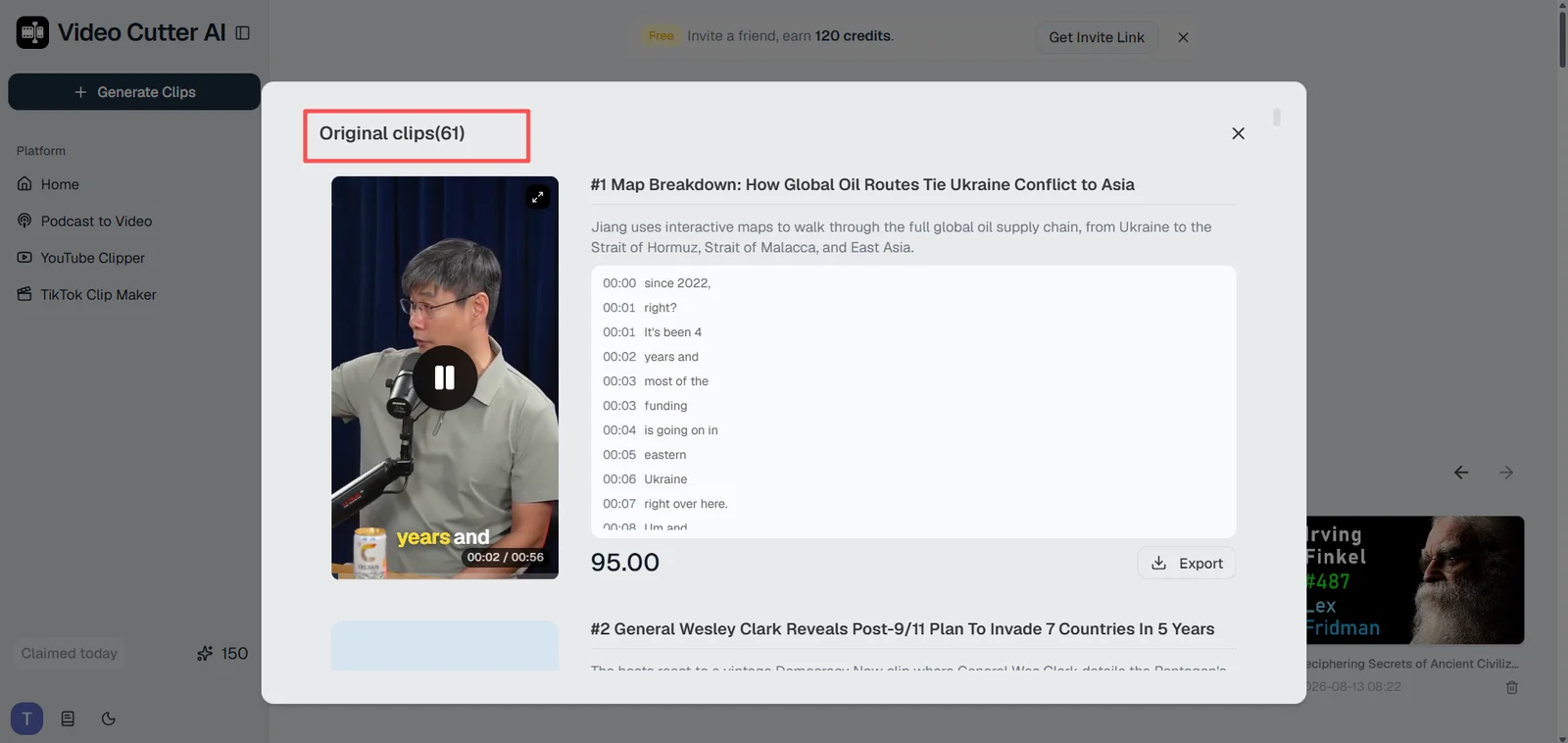Click the previous arrow in background carousel
1568x743 pixels.
click(1461, 472)
